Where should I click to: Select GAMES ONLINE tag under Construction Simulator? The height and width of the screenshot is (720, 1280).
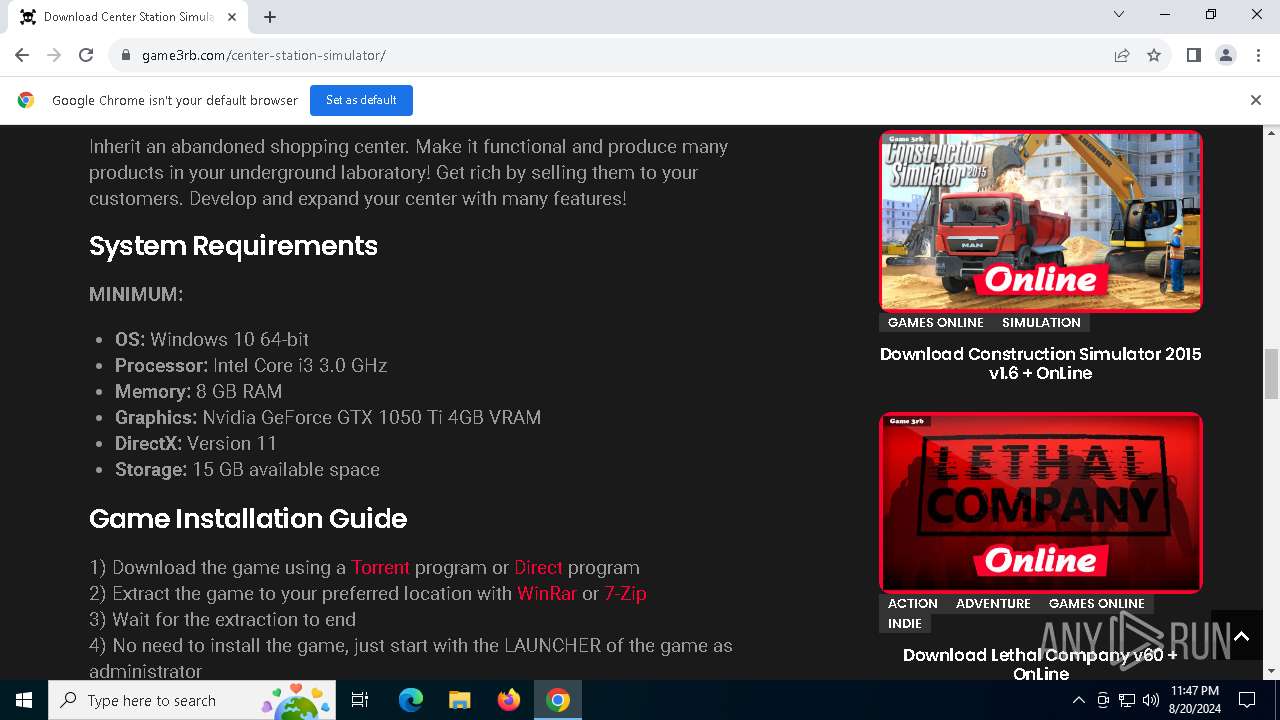coord(935,322)
